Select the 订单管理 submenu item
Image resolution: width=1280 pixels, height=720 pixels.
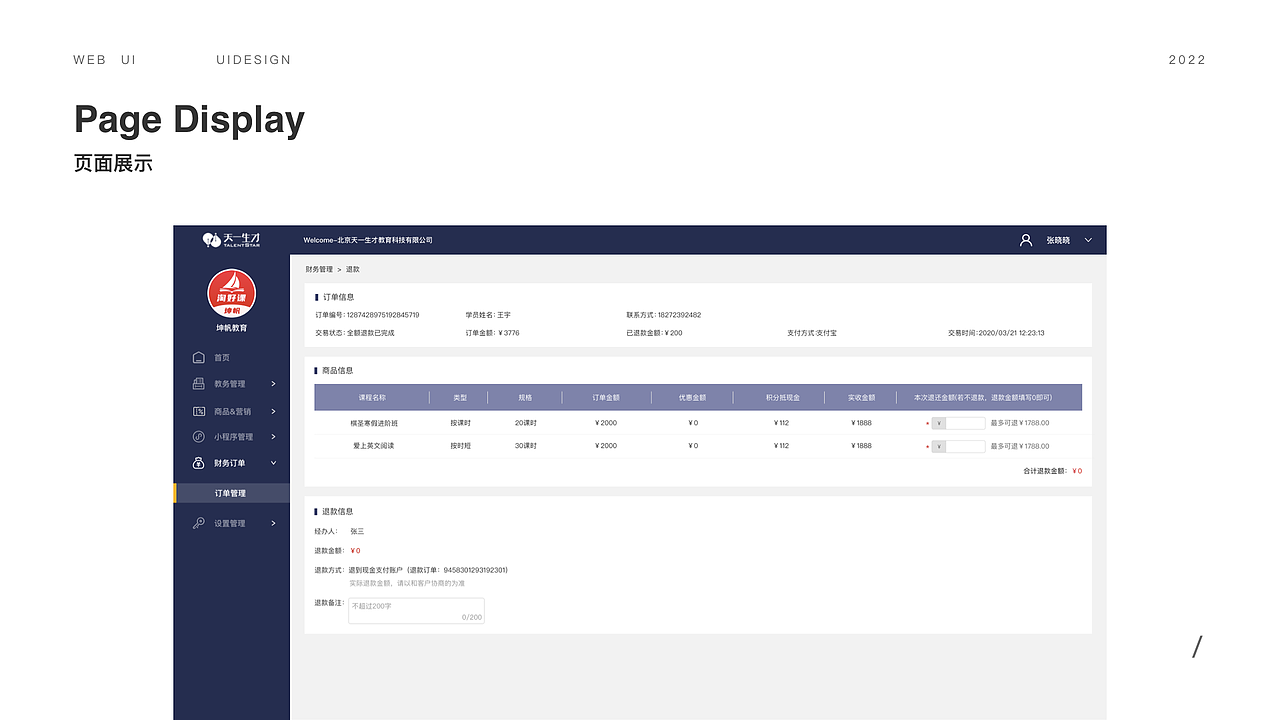pyautogui.click(x=232, y=493)
